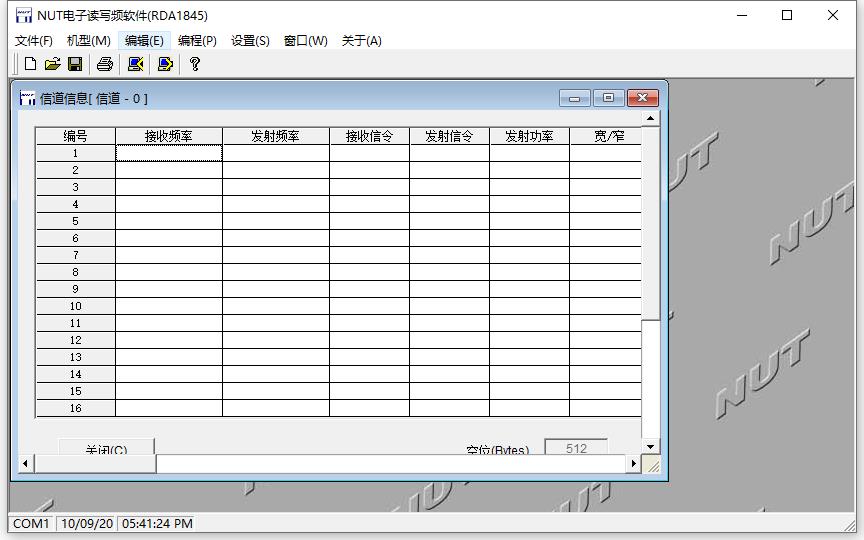
Task: Open help via the question mark icon
Action: click(195, 64)
